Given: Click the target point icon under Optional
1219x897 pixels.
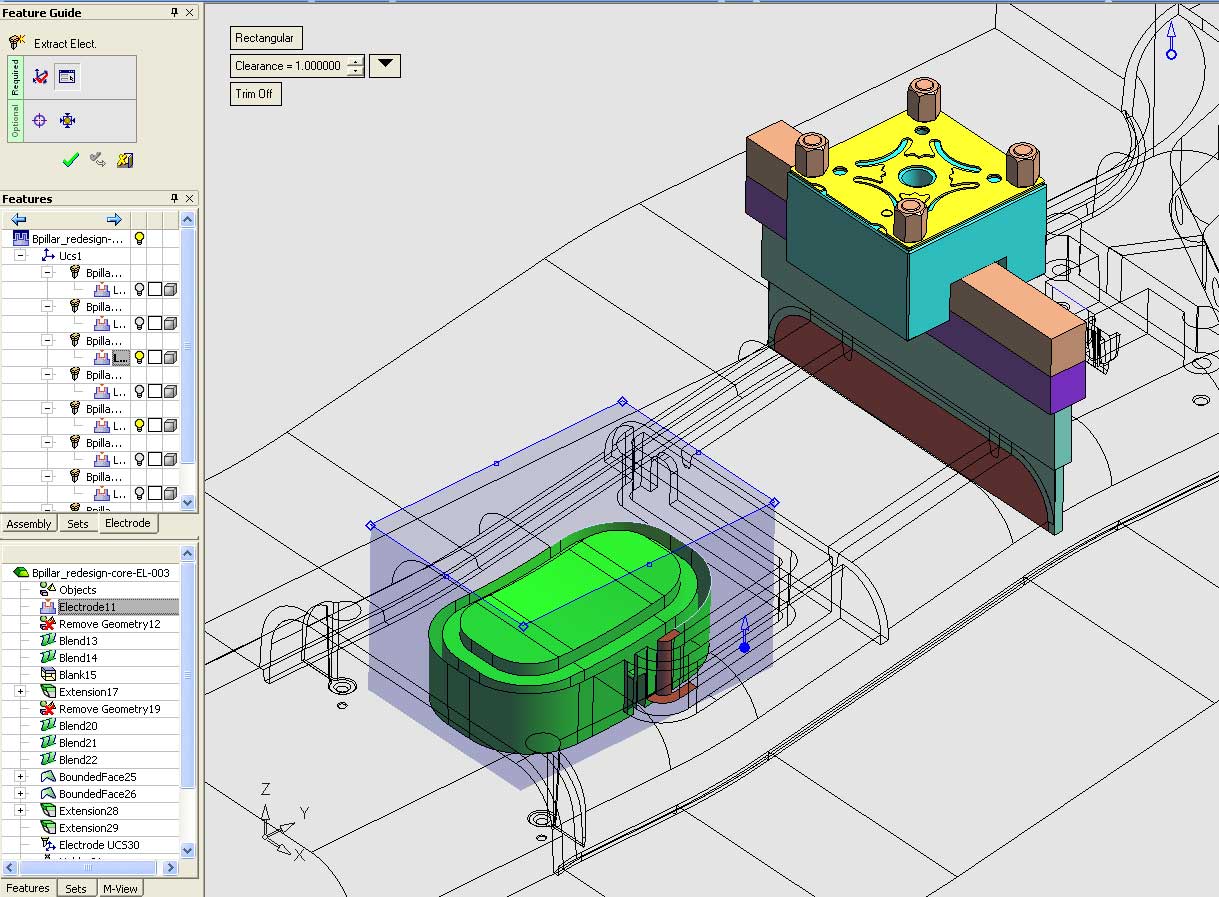Looking at the screenshot, I should (38, 120).
